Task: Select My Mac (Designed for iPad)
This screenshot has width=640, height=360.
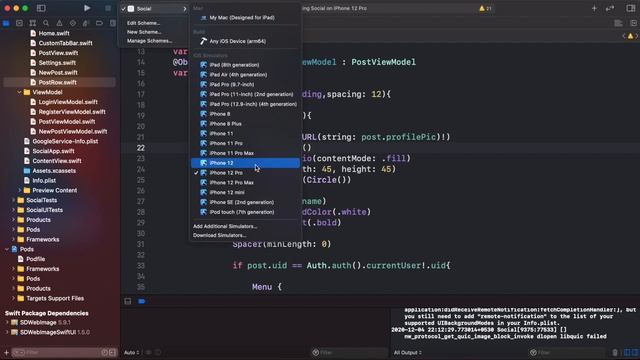Action: pyautogui.click(x=245, y=18)
